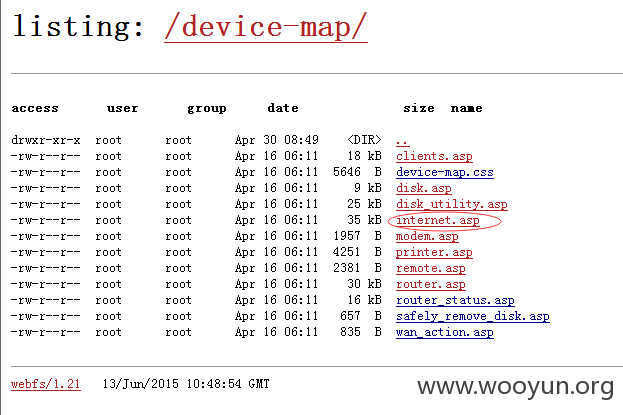This screenshot has height=415, width=623.
Task: Select the 'user' column header
Action: [x=122, y=108]
